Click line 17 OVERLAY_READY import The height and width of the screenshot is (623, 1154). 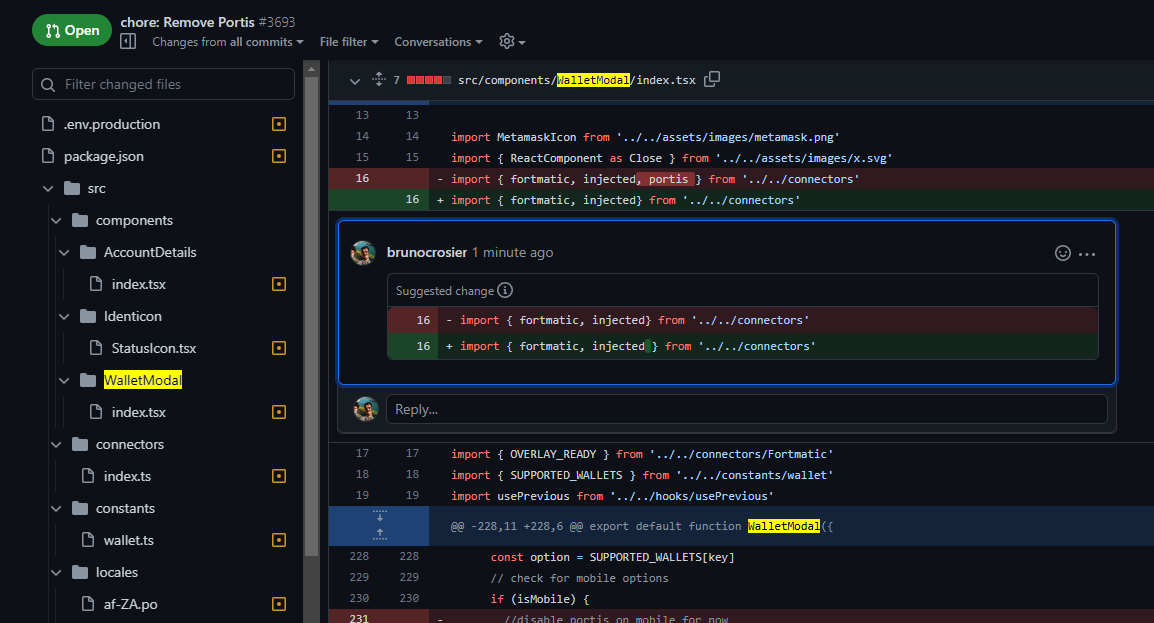(642, 455)
